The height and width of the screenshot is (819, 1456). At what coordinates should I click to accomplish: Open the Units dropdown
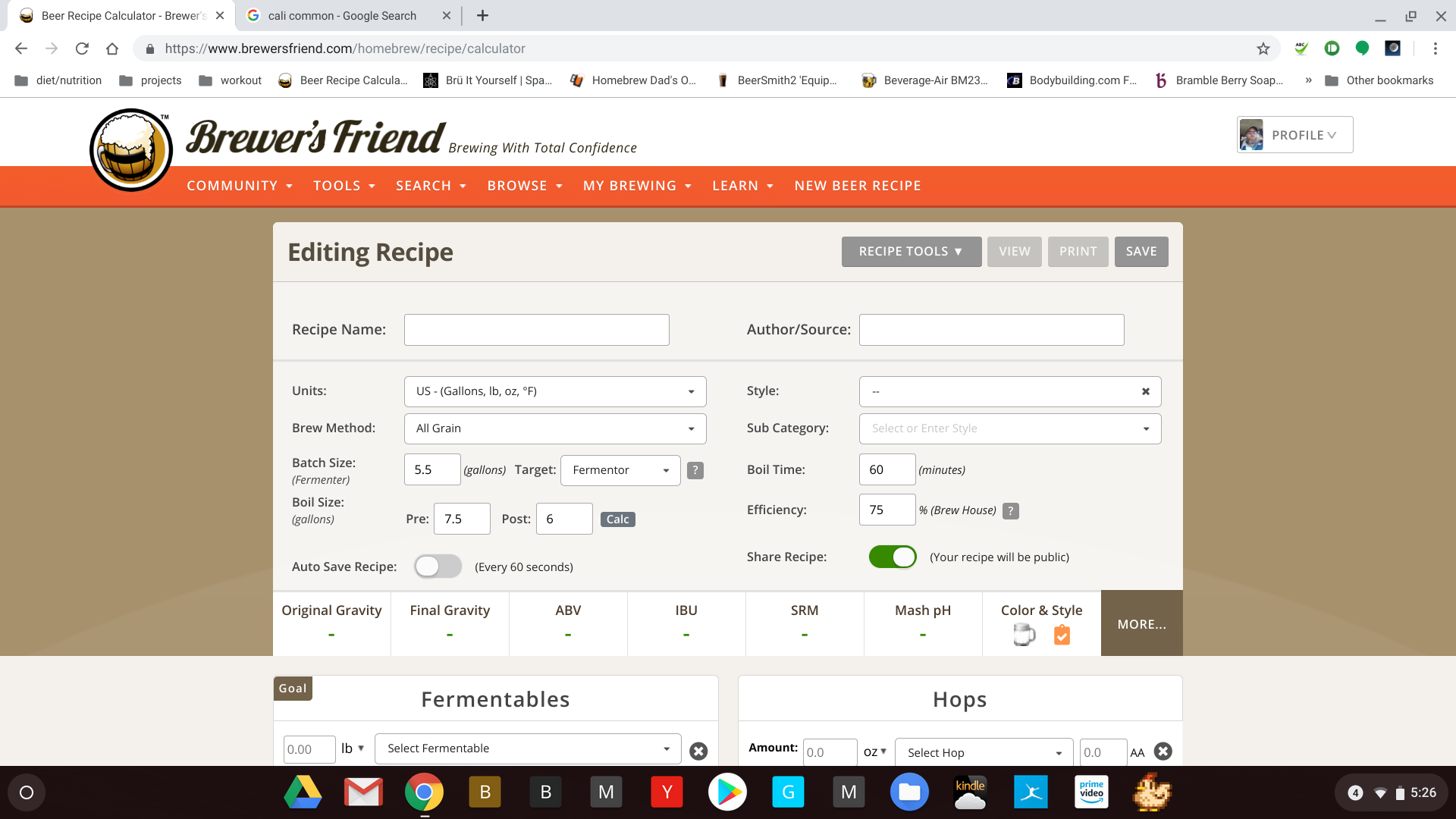(555, 391)
